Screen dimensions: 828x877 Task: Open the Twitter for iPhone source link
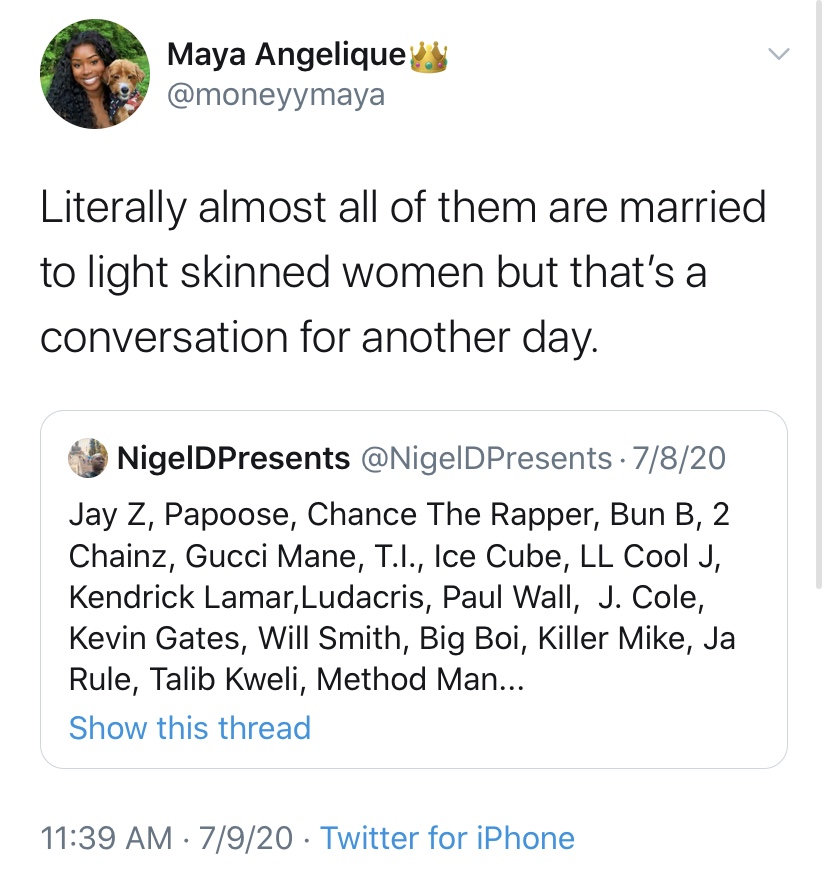tap(447, 838)
